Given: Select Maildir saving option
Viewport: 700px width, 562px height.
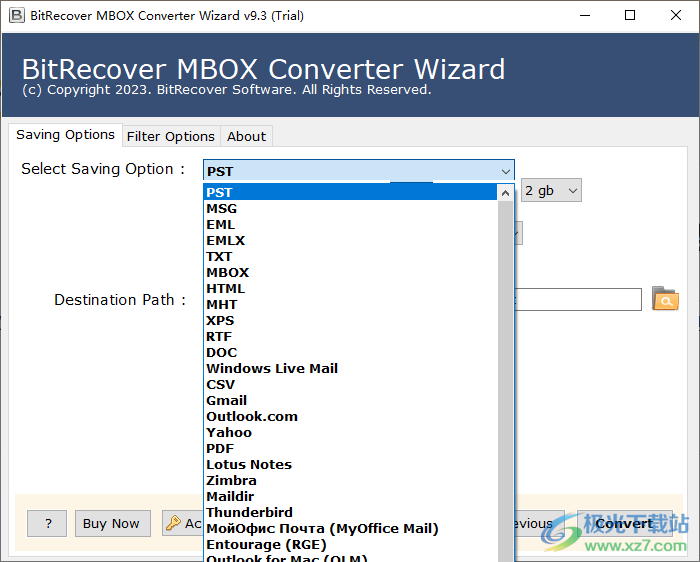Looking at the screenshot, I should pos(350,496).
